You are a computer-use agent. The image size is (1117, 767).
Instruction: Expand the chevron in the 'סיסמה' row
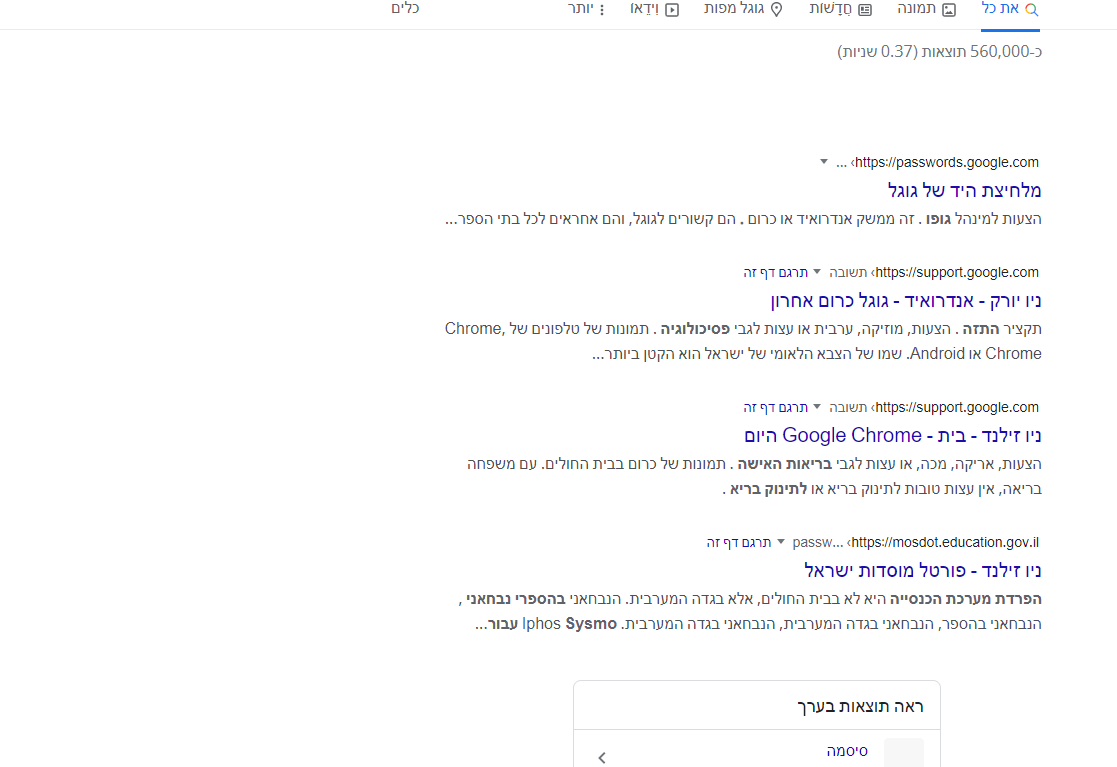(x=602, y=758)
